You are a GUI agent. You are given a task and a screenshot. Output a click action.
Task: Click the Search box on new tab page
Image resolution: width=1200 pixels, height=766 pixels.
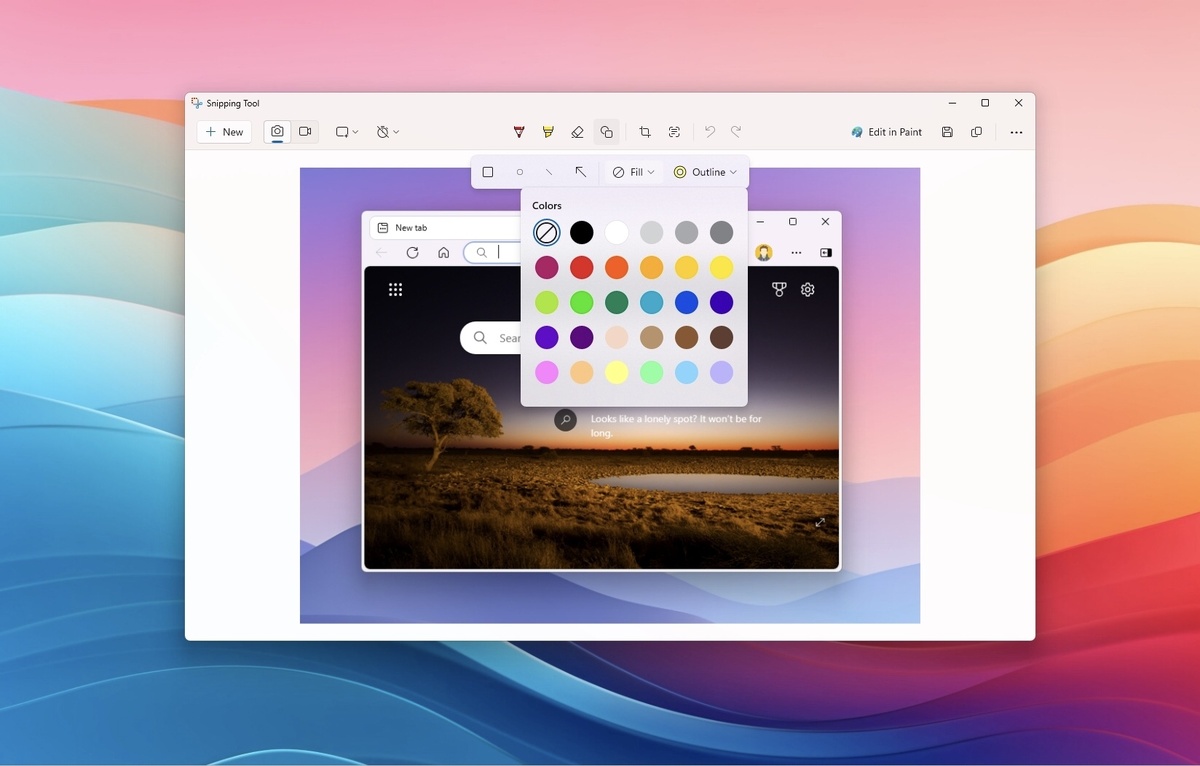491,338
